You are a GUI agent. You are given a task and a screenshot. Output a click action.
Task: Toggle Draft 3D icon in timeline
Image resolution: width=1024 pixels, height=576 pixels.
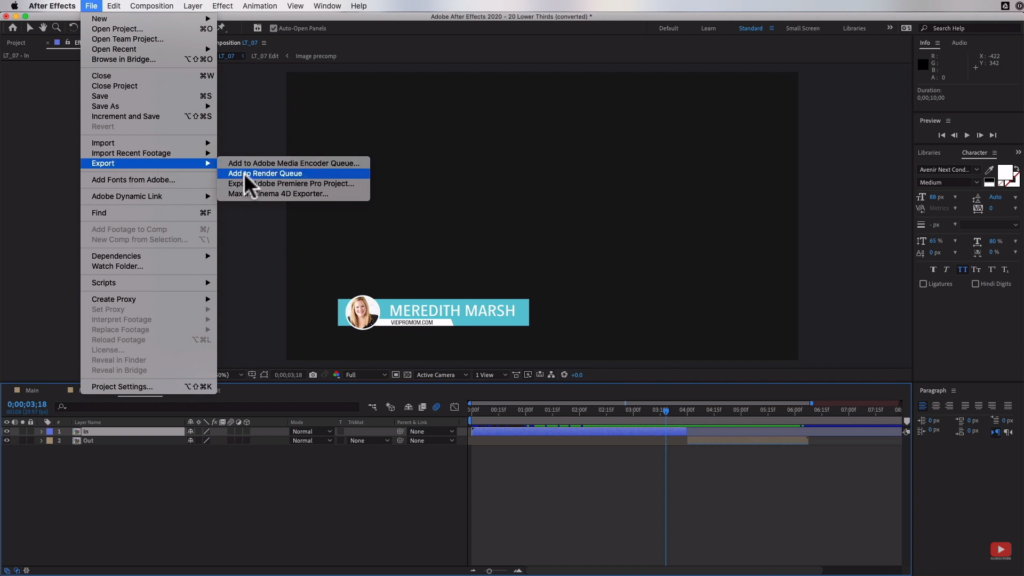point(391,407)
